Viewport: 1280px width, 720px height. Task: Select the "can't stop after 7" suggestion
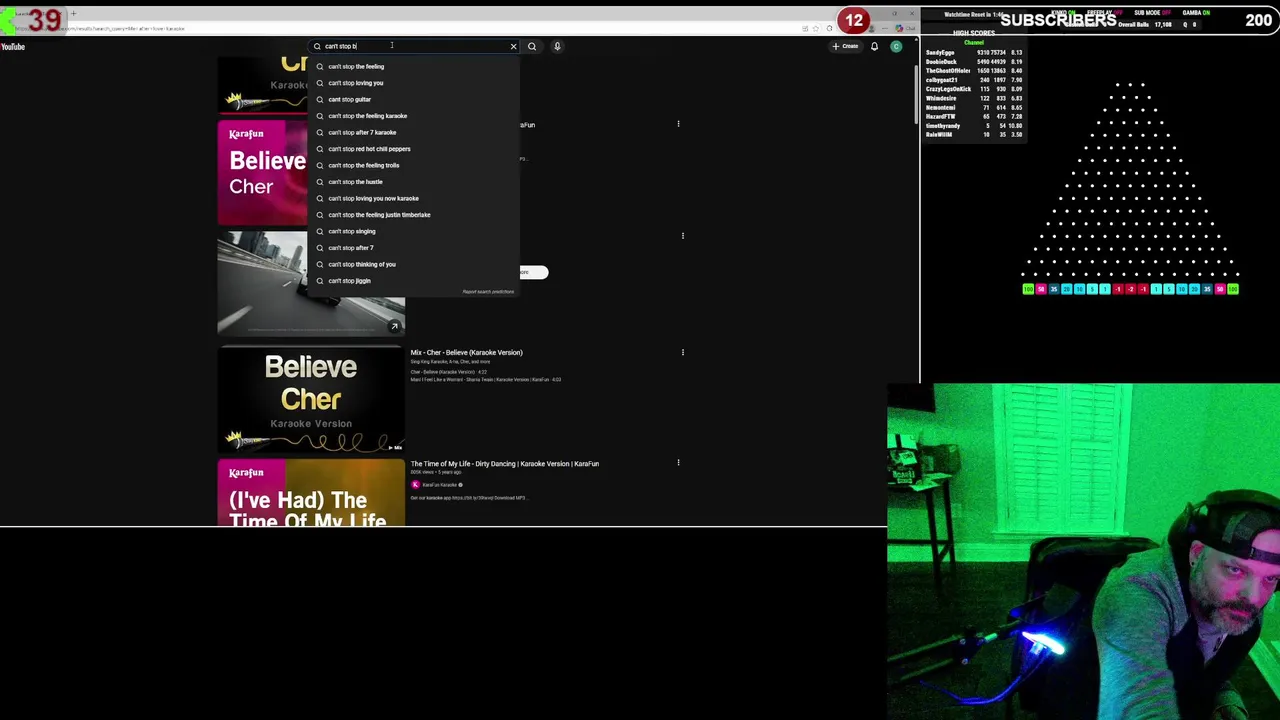(x=414, y=248)
